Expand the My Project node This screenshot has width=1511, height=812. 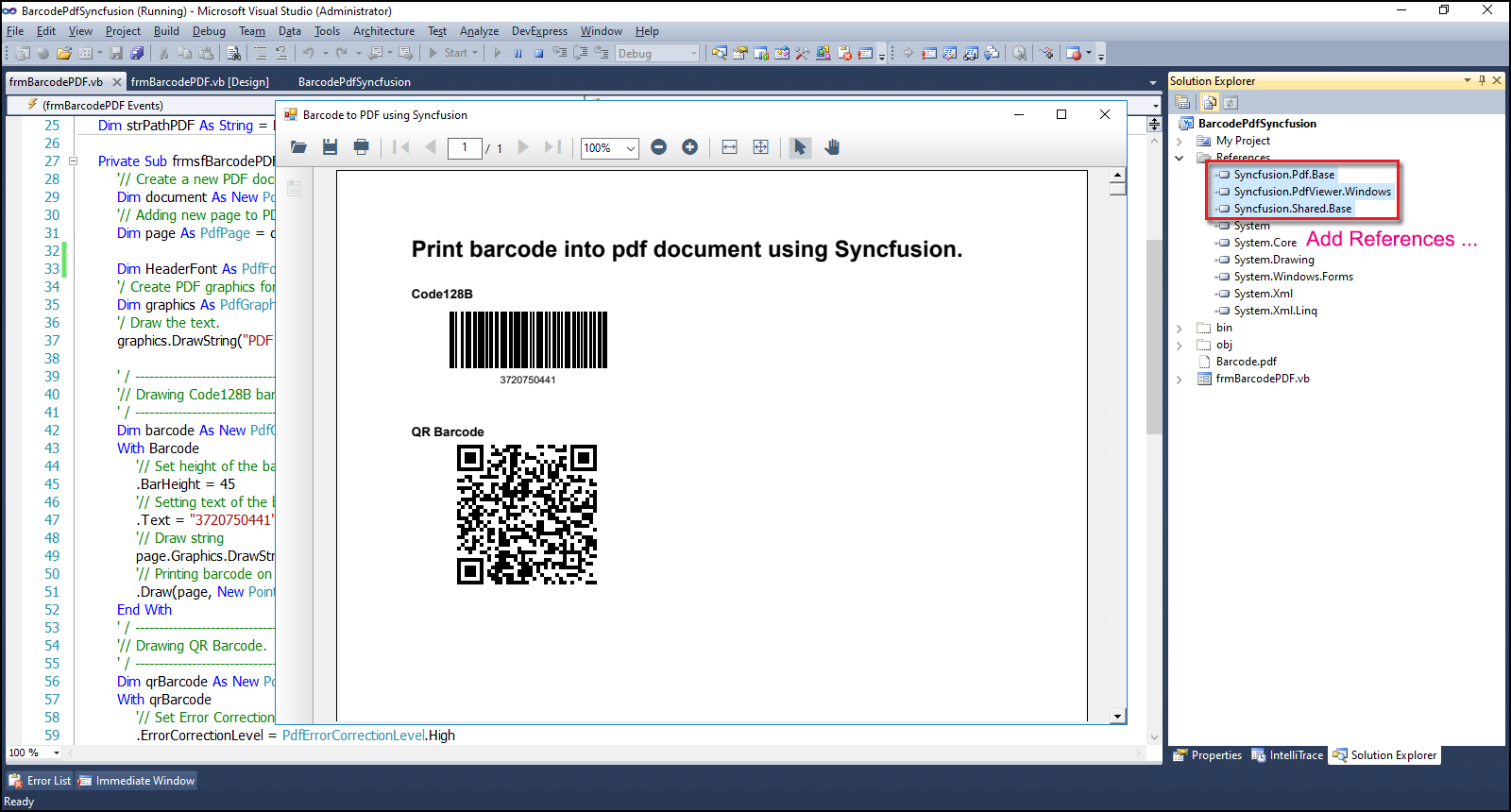(x=1180, y=141)
